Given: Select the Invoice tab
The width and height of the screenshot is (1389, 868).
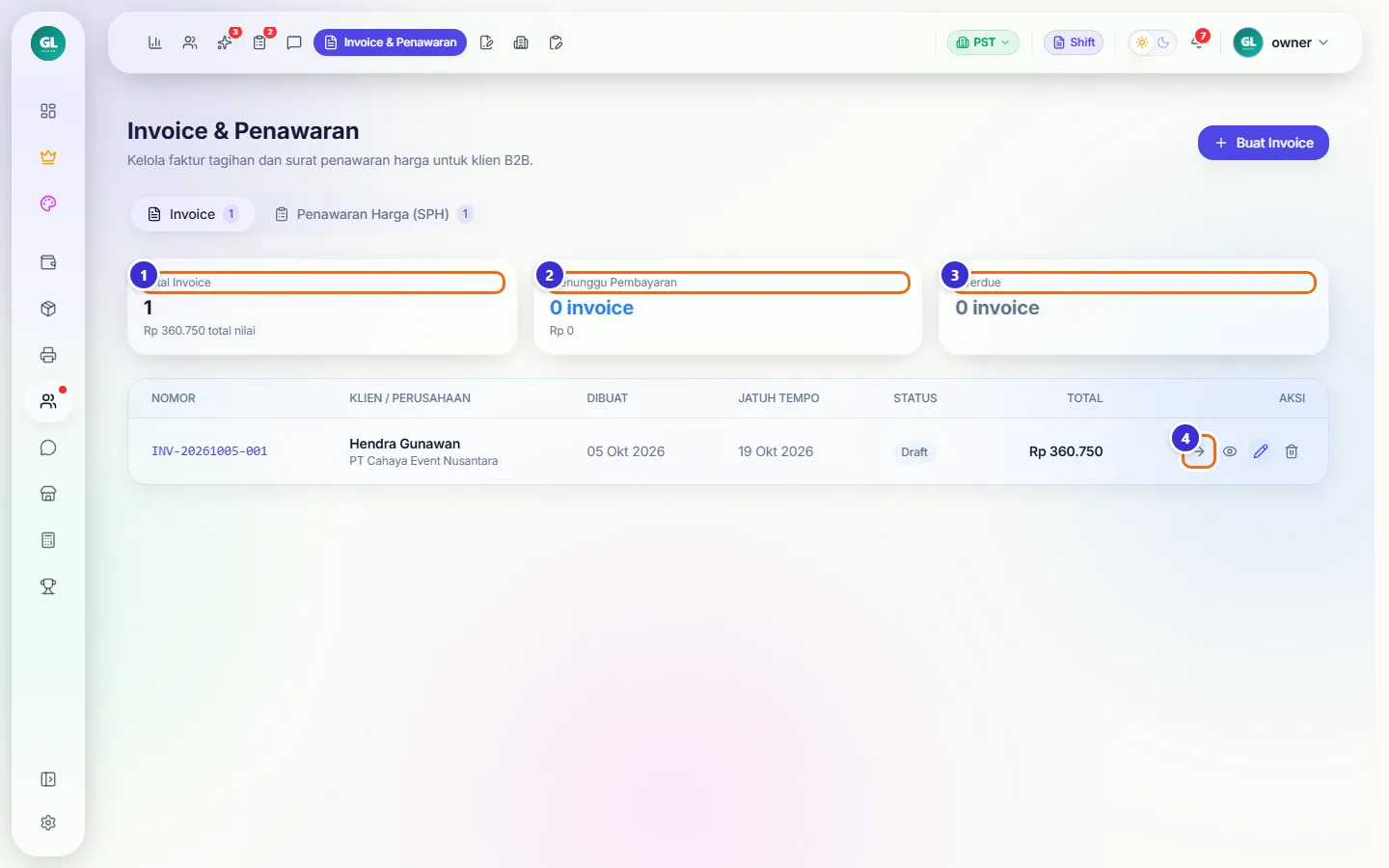Looking at the screenshot, I should point(193,214).
